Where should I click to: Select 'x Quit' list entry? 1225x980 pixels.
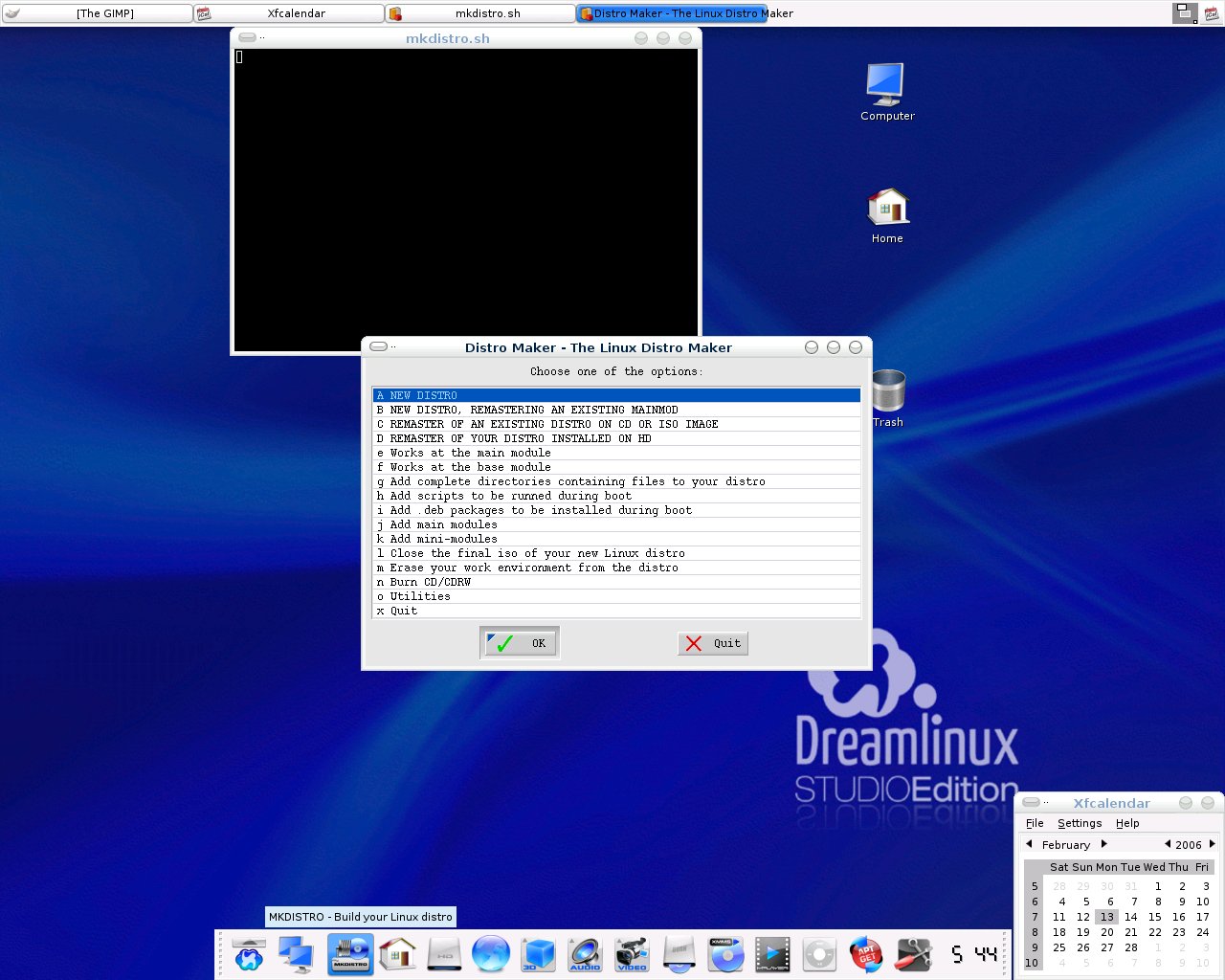(x=616, y=611)
